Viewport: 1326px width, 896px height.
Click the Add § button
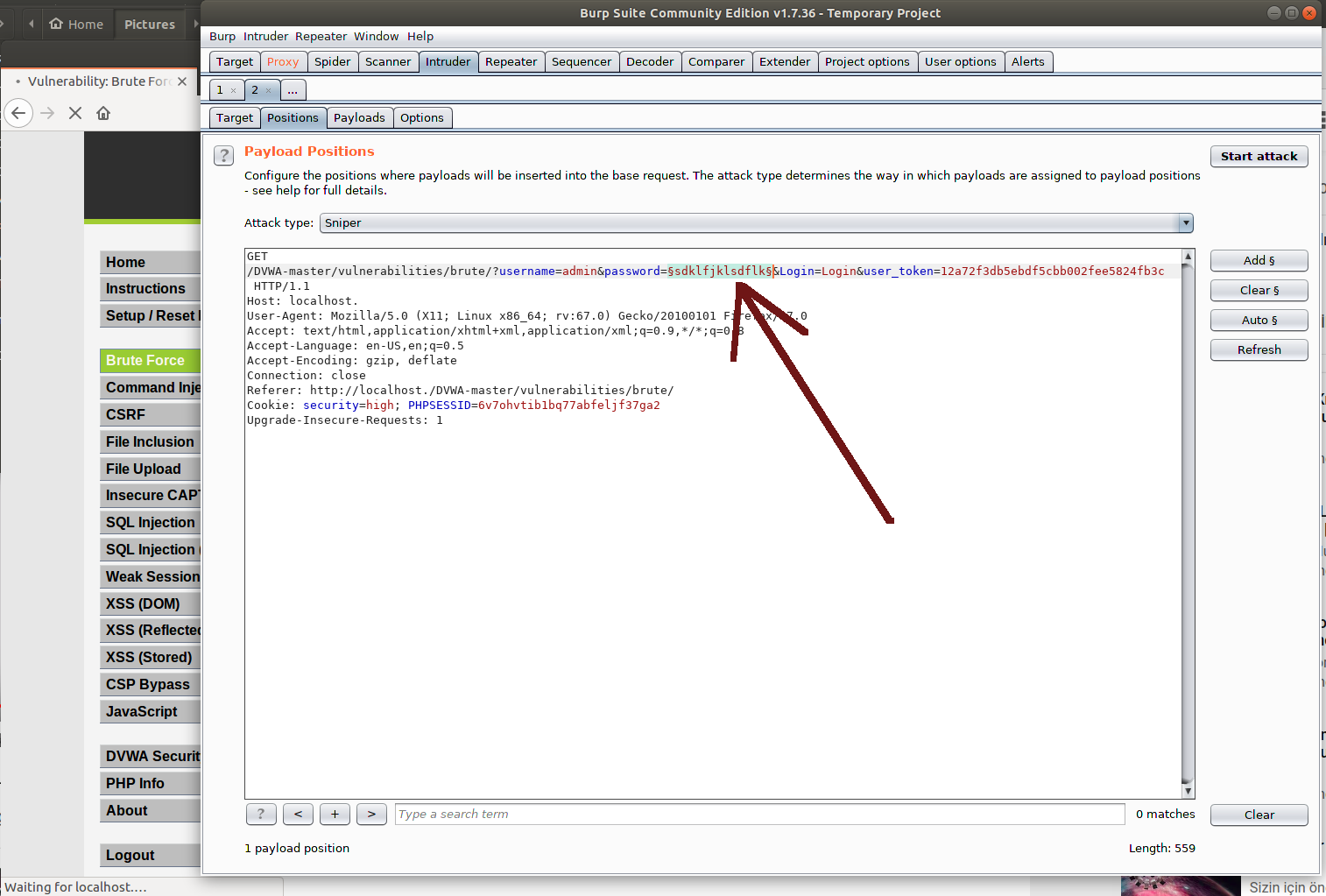pyautogui.click(x=1259, y=260)
